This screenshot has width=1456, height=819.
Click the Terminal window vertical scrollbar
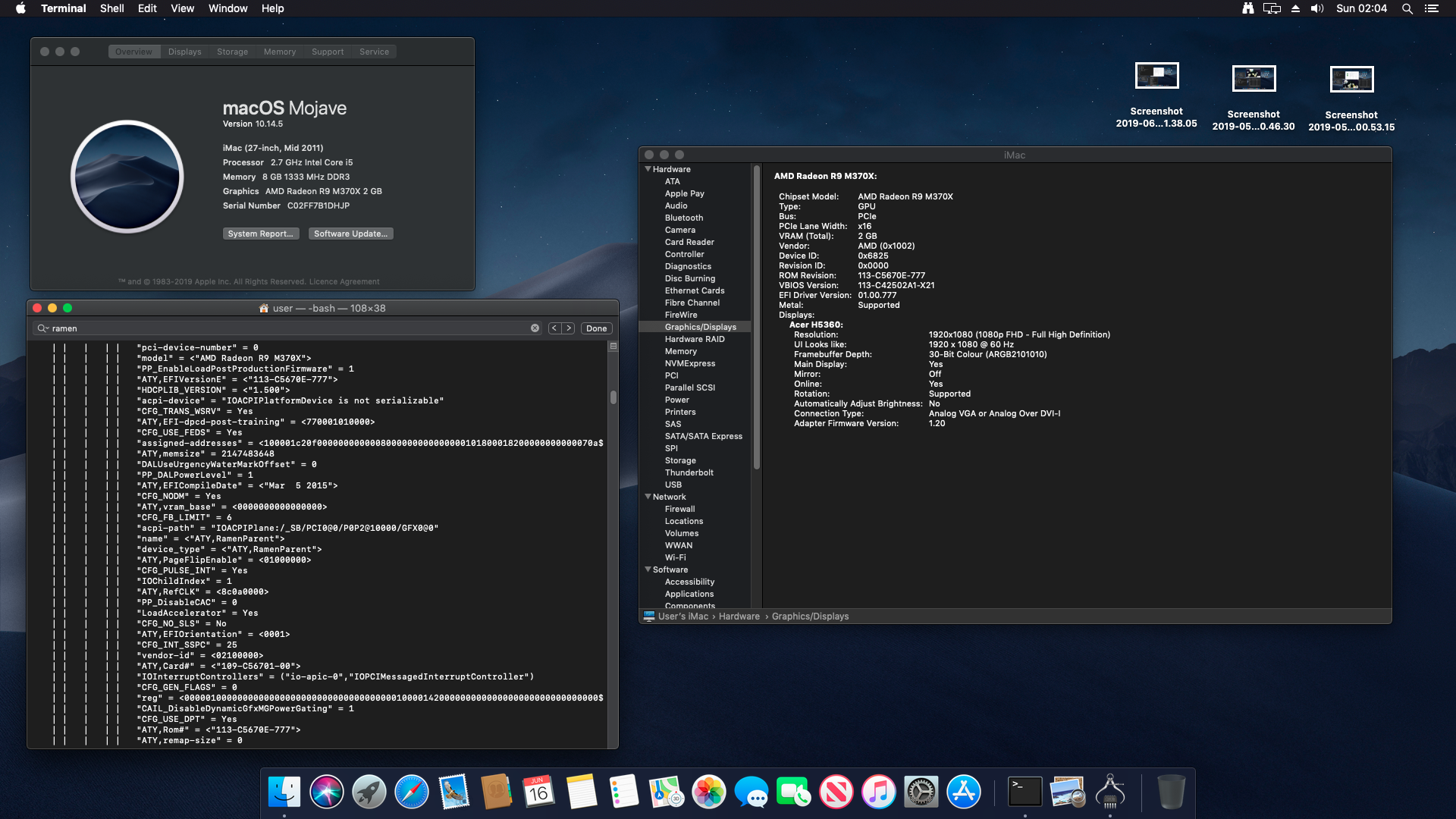point(613,397)
